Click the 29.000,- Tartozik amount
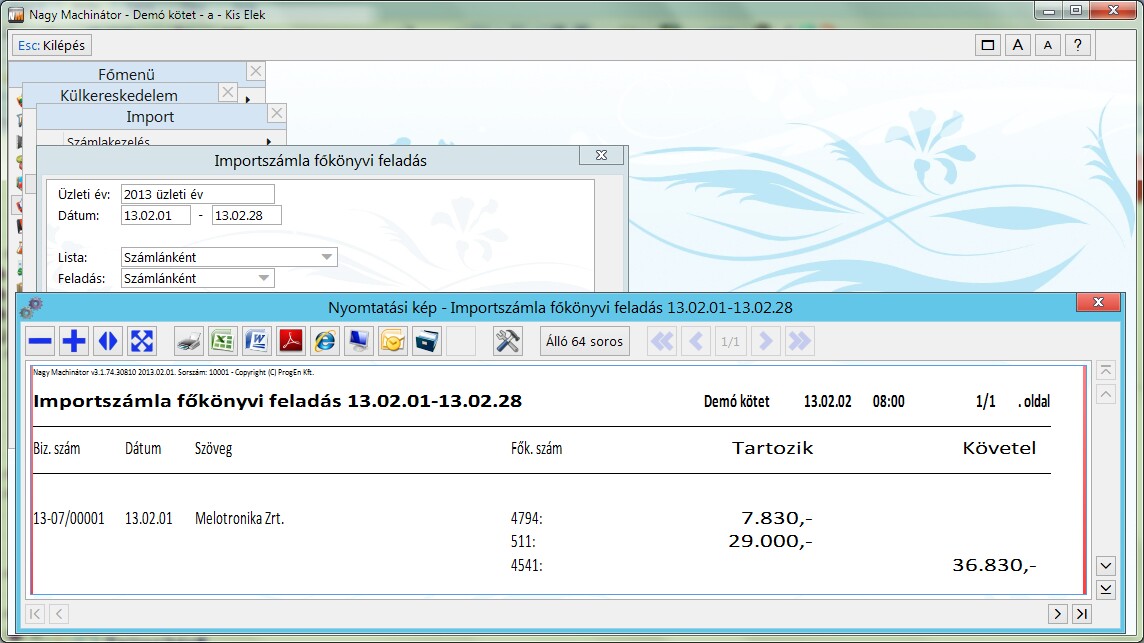 coord(770,541)
